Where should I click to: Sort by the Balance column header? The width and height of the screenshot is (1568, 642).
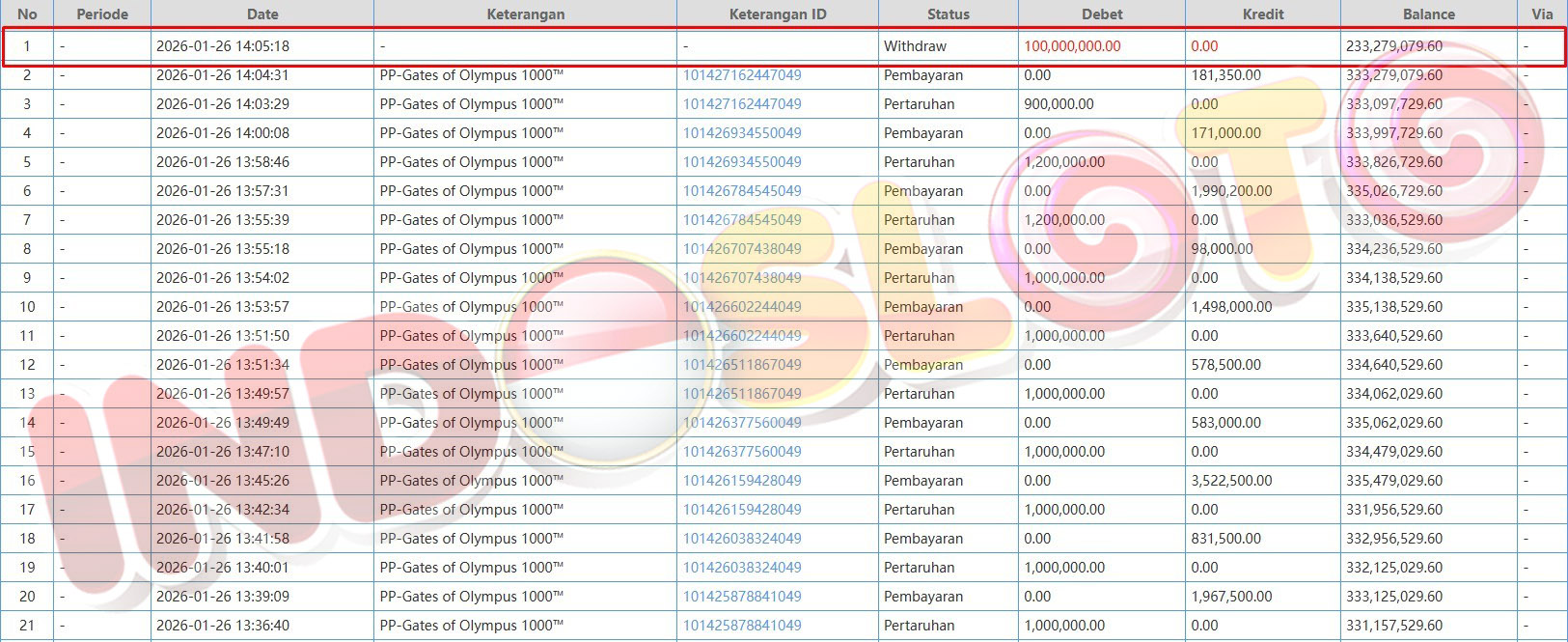1428,14
